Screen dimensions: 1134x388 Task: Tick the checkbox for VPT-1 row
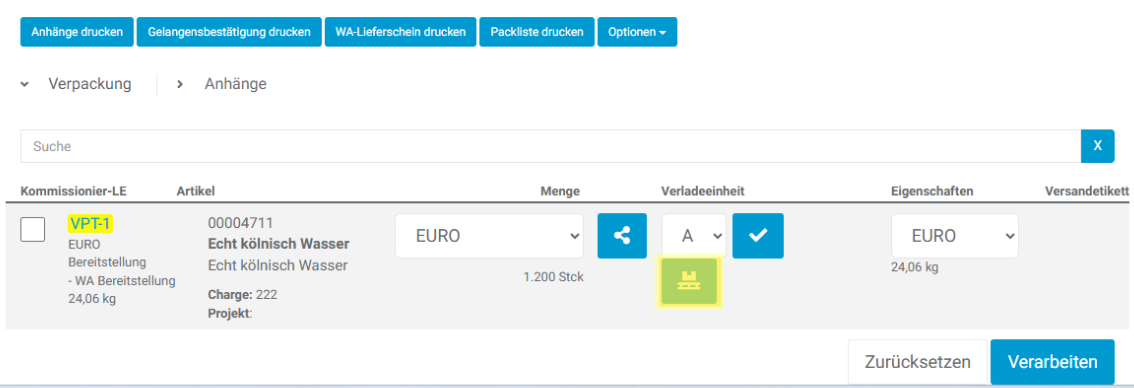(33, 229)
